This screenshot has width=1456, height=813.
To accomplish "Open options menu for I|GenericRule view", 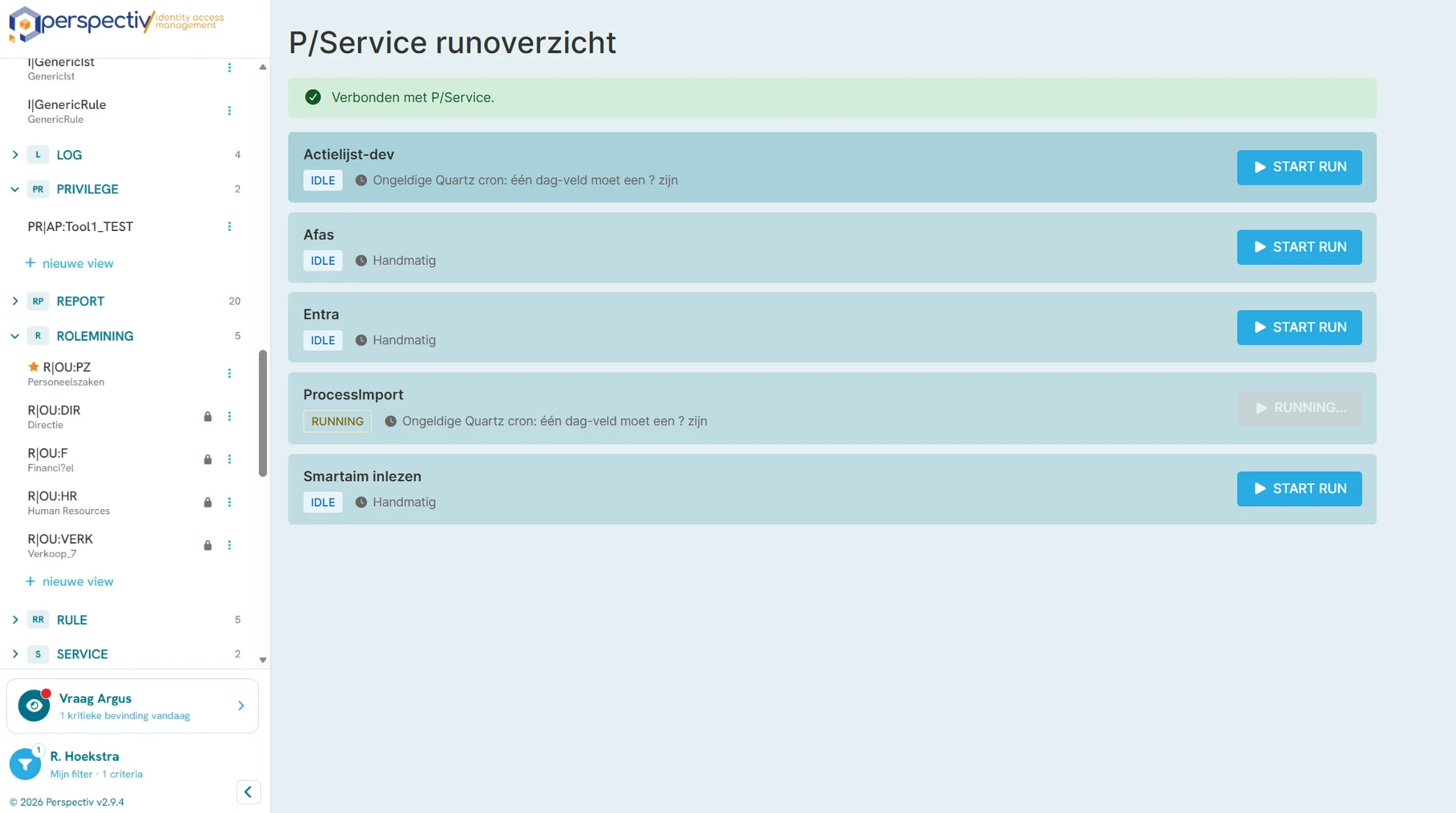I will 229,111.
